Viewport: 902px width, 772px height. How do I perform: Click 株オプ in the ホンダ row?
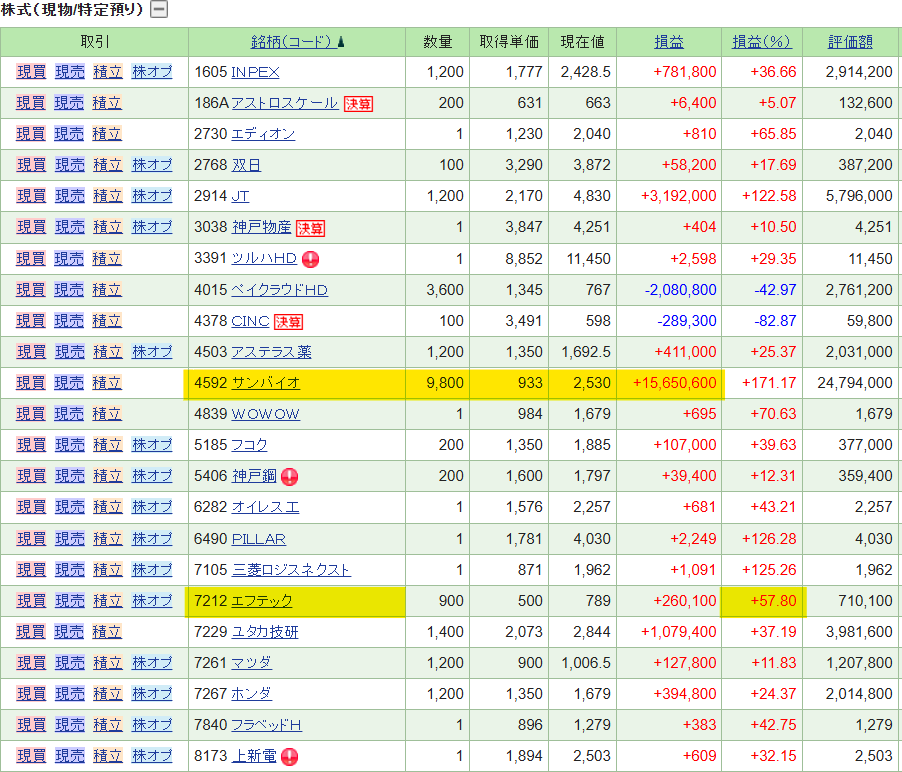[152, 694]
